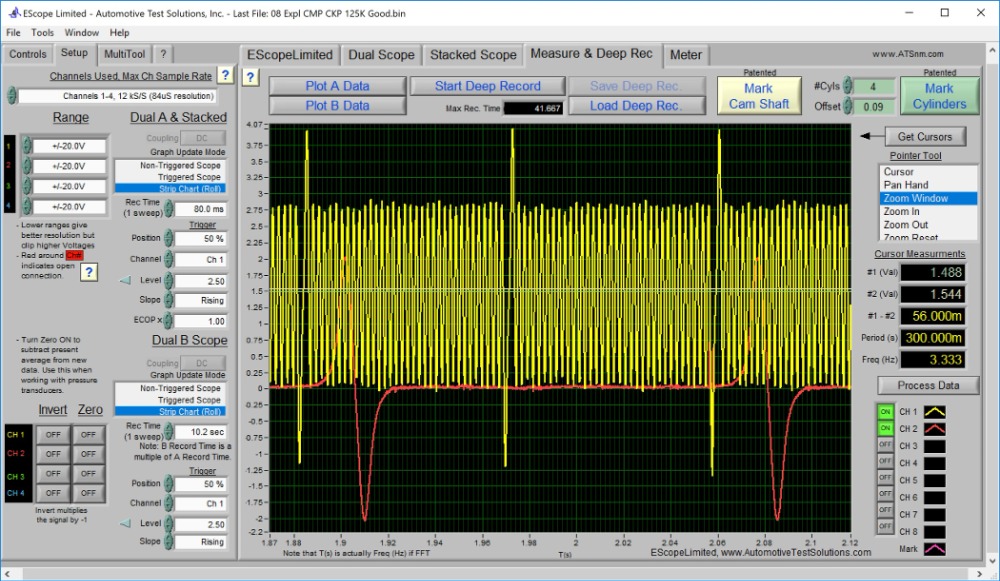Toggle CH 1 Invert switch
1000x581 pixels.
(x=53, y=434)
